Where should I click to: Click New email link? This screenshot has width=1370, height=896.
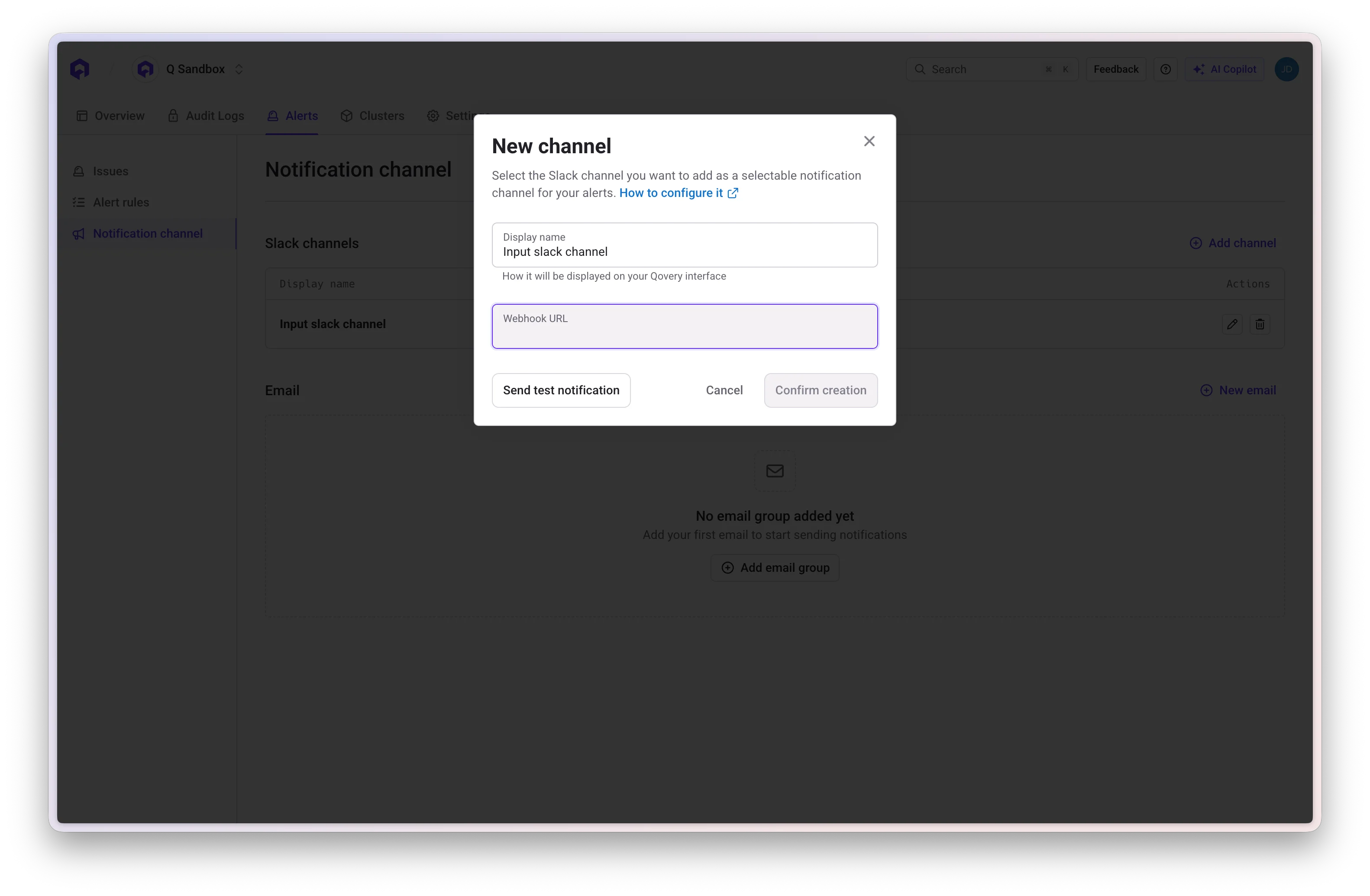coord(1238,390)
